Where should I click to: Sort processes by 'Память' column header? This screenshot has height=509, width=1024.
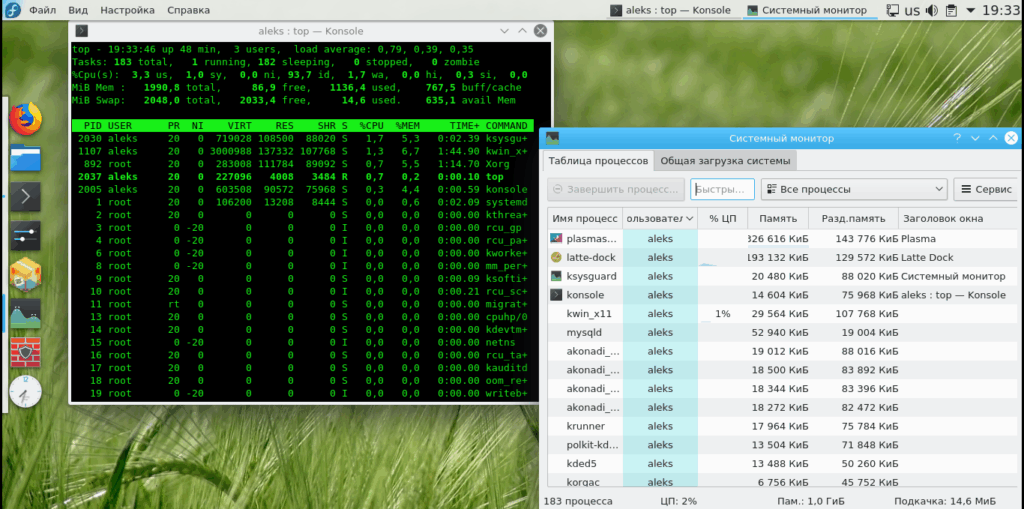tap(777, 218)
